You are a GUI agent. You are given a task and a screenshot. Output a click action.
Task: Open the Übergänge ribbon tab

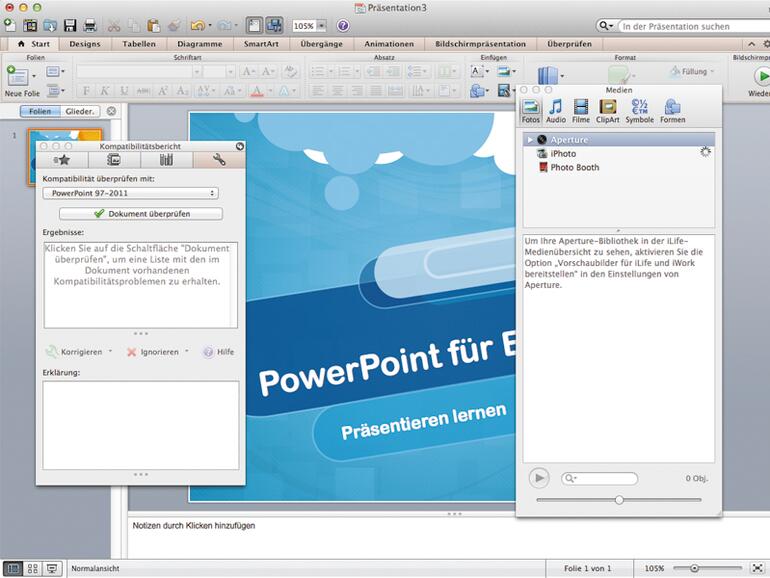pos(322,44)
